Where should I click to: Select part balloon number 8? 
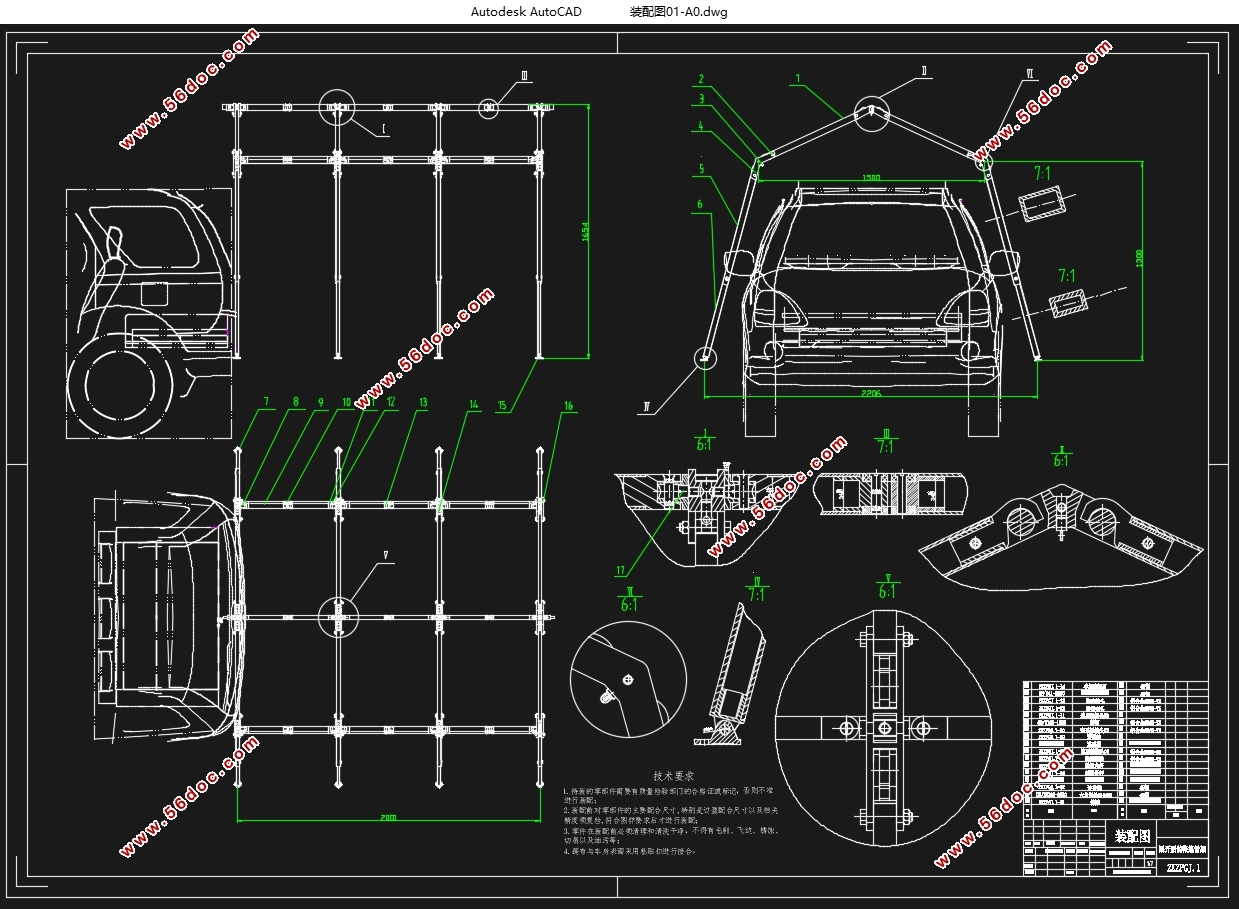[296, 403]
